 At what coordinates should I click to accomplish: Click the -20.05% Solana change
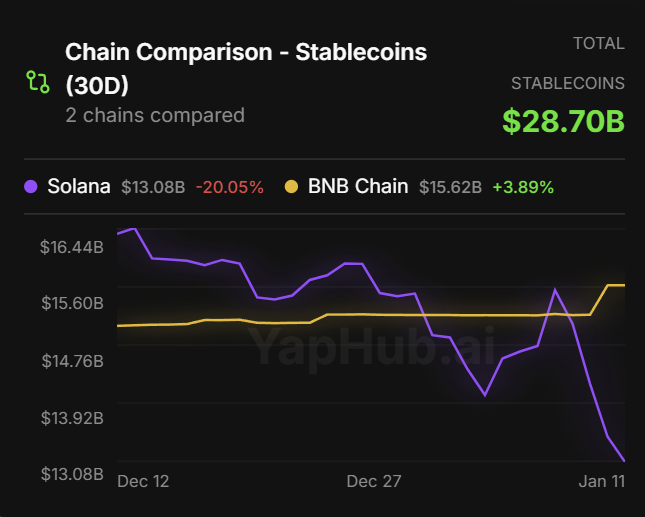click(x=230, y=187)
